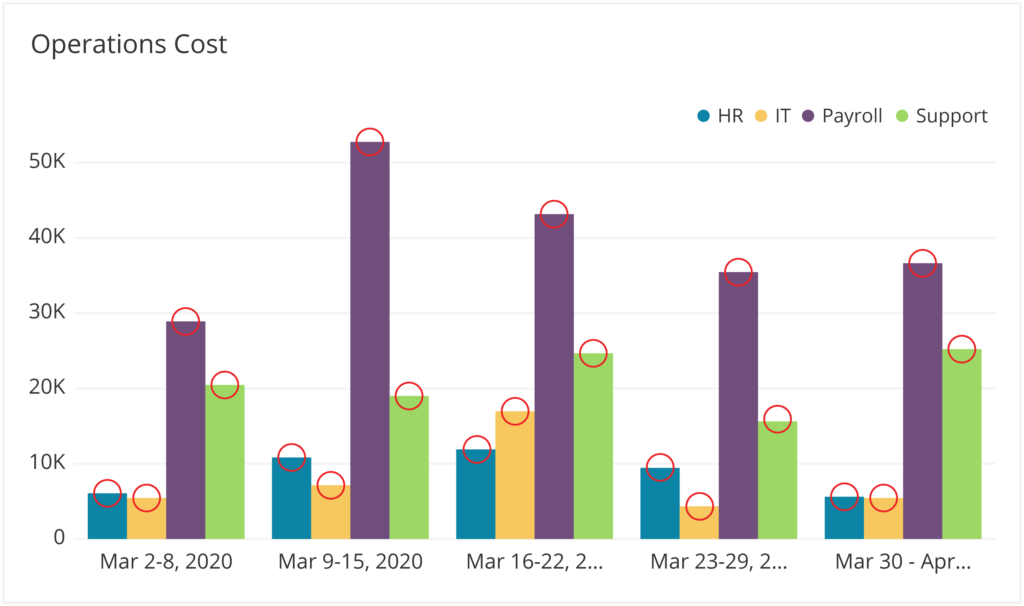Click red marker on Mar 30 Payroll bar
Viewport: 1024px width, 606px height.
tap(922, 263)
